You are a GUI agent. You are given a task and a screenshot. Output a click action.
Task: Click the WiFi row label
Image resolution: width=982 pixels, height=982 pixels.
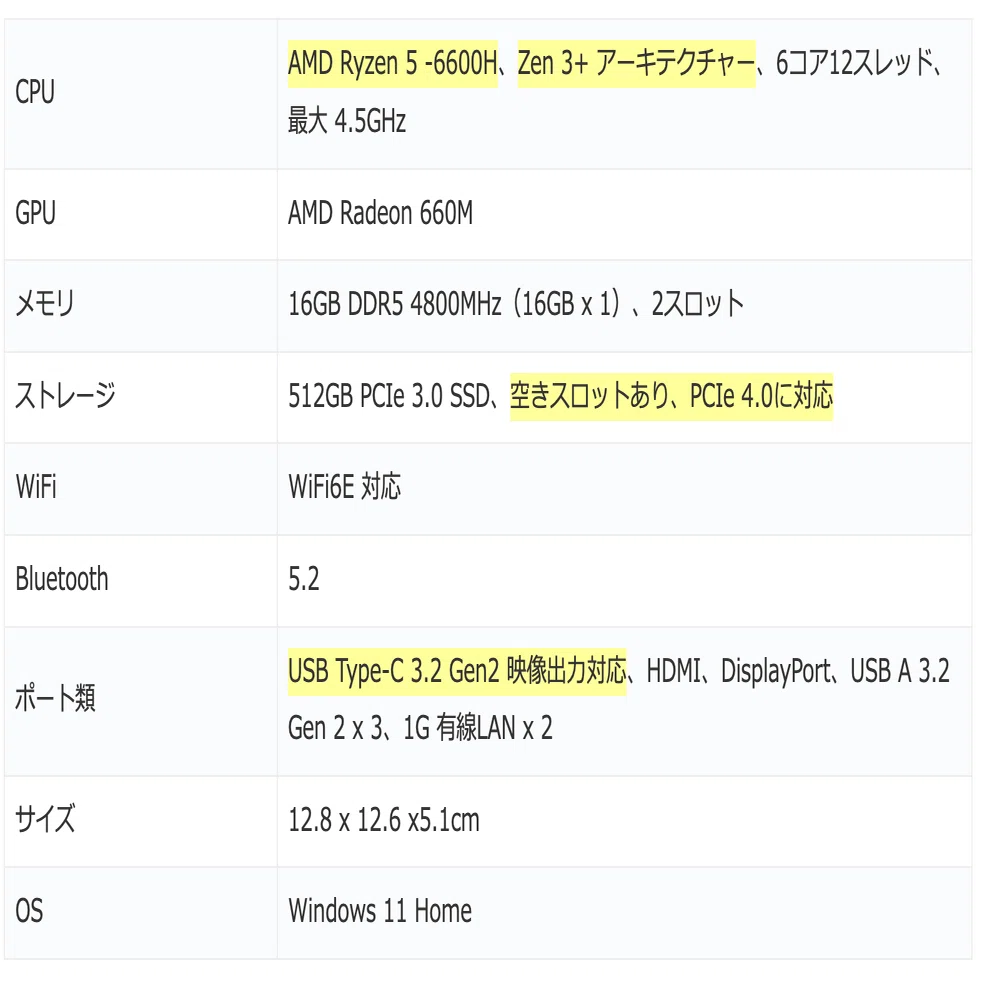(36, 487)
